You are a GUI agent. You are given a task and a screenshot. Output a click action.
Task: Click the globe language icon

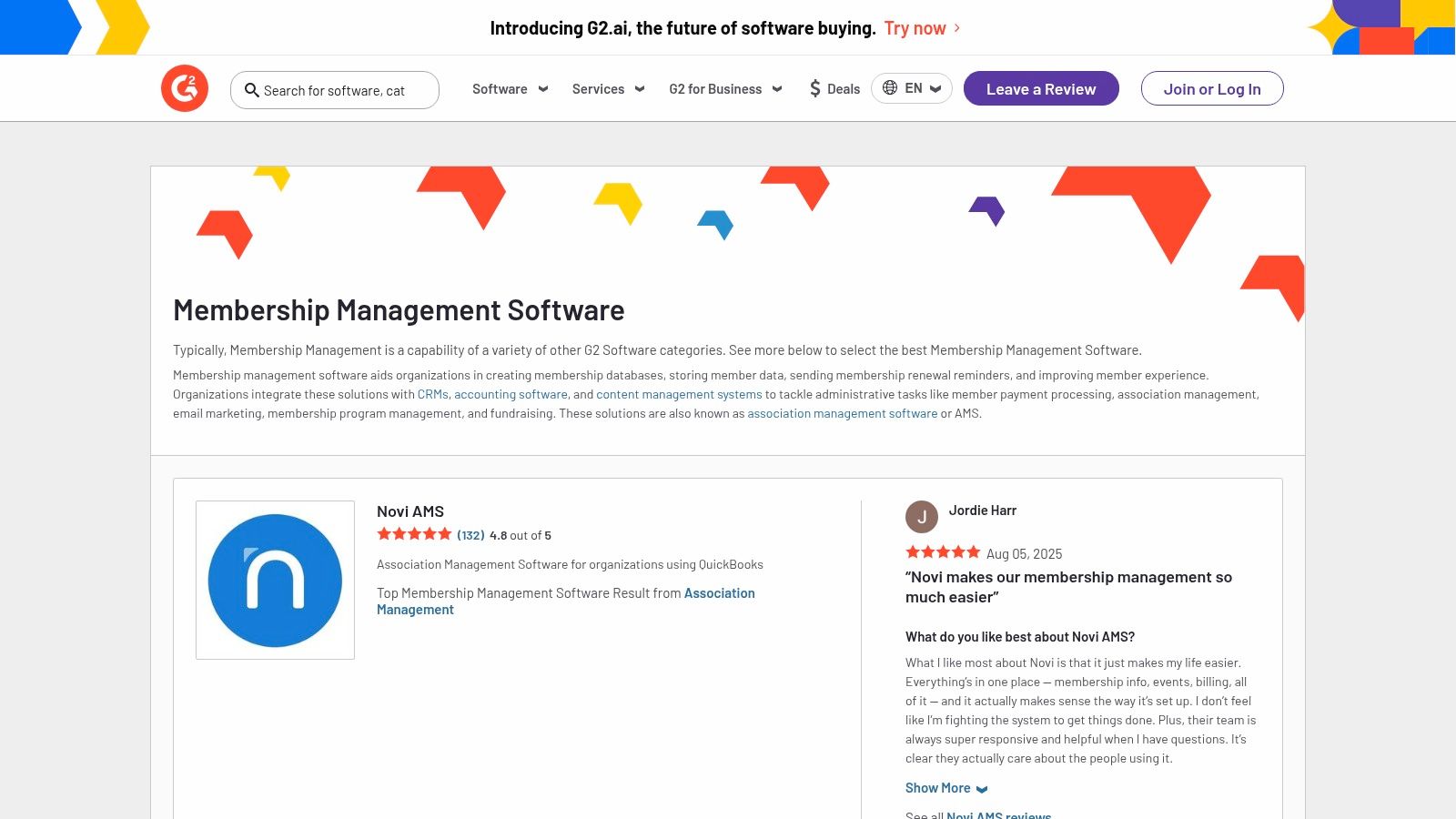point(890,88)
